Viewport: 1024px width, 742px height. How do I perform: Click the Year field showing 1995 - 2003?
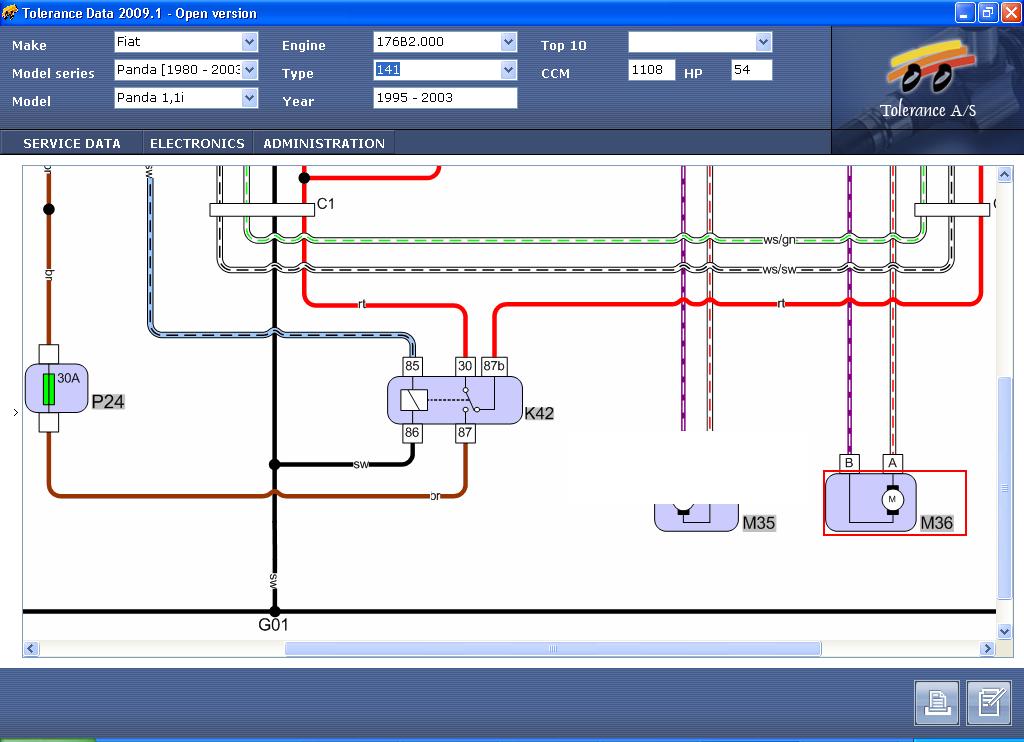[445, 98]
